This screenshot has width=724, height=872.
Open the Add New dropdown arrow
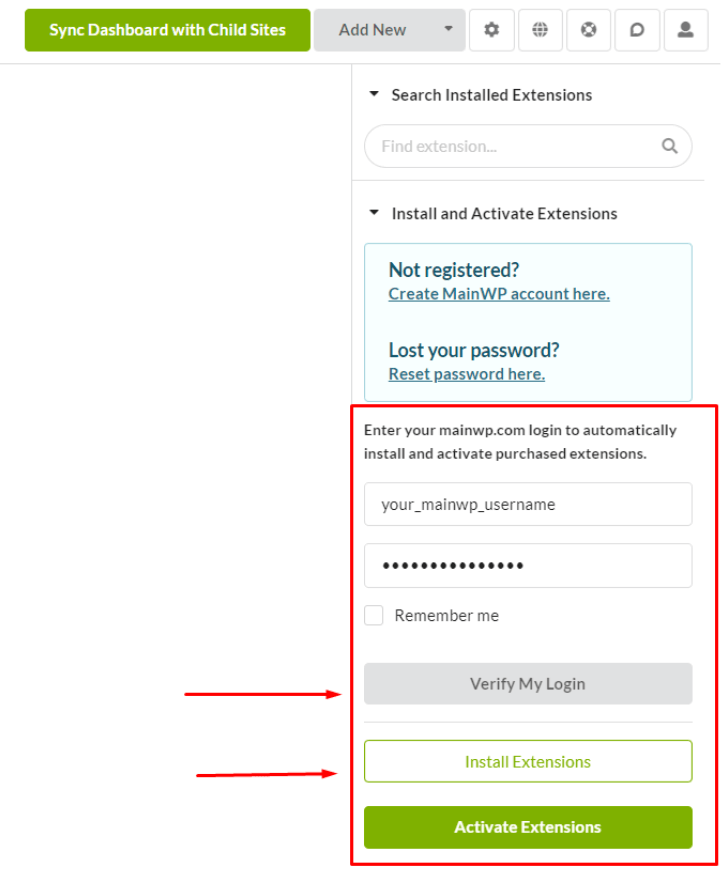(450, 29)
